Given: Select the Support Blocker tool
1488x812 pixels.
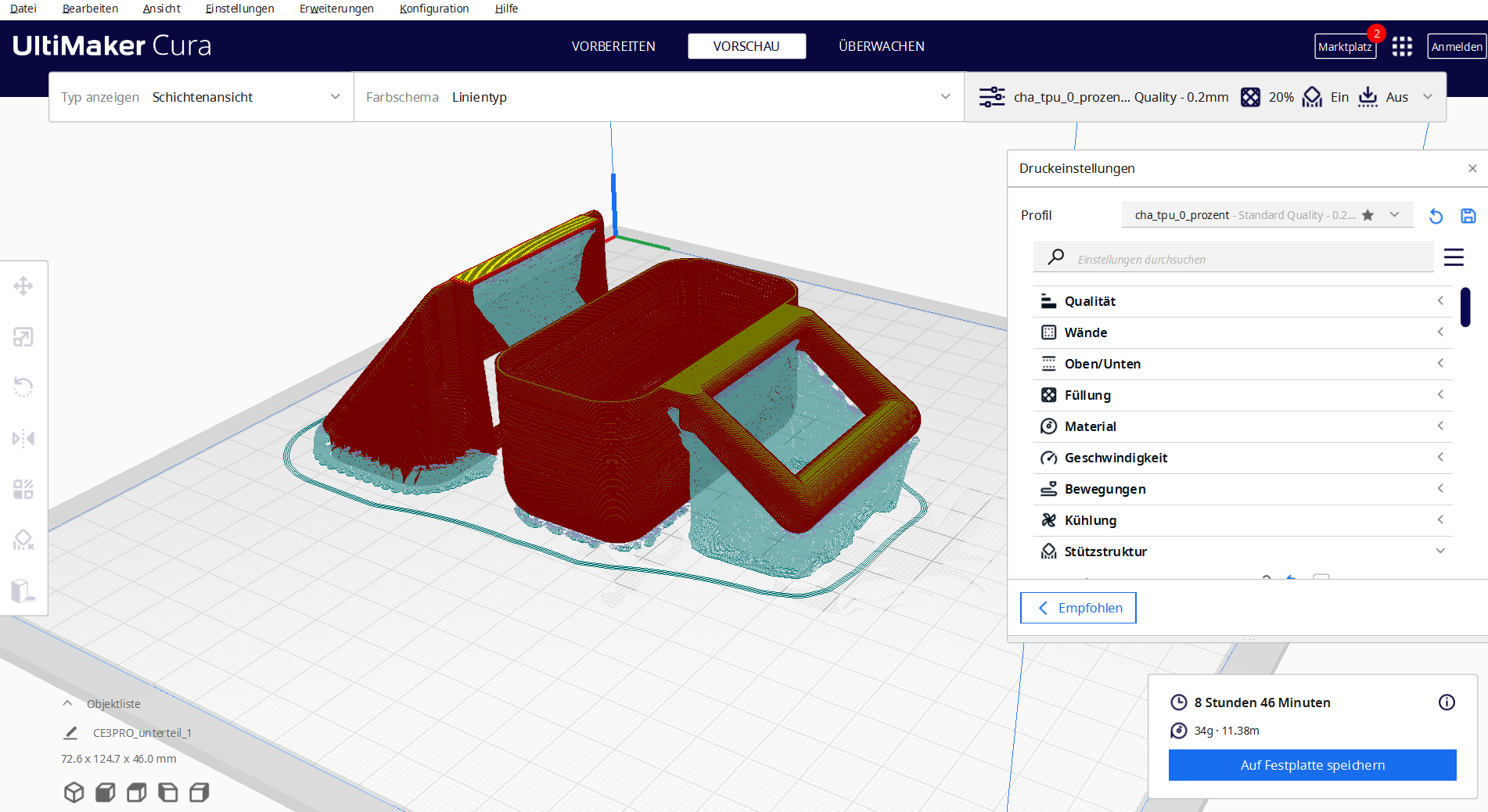Looking at the screenshot, I should click(23, 540).
